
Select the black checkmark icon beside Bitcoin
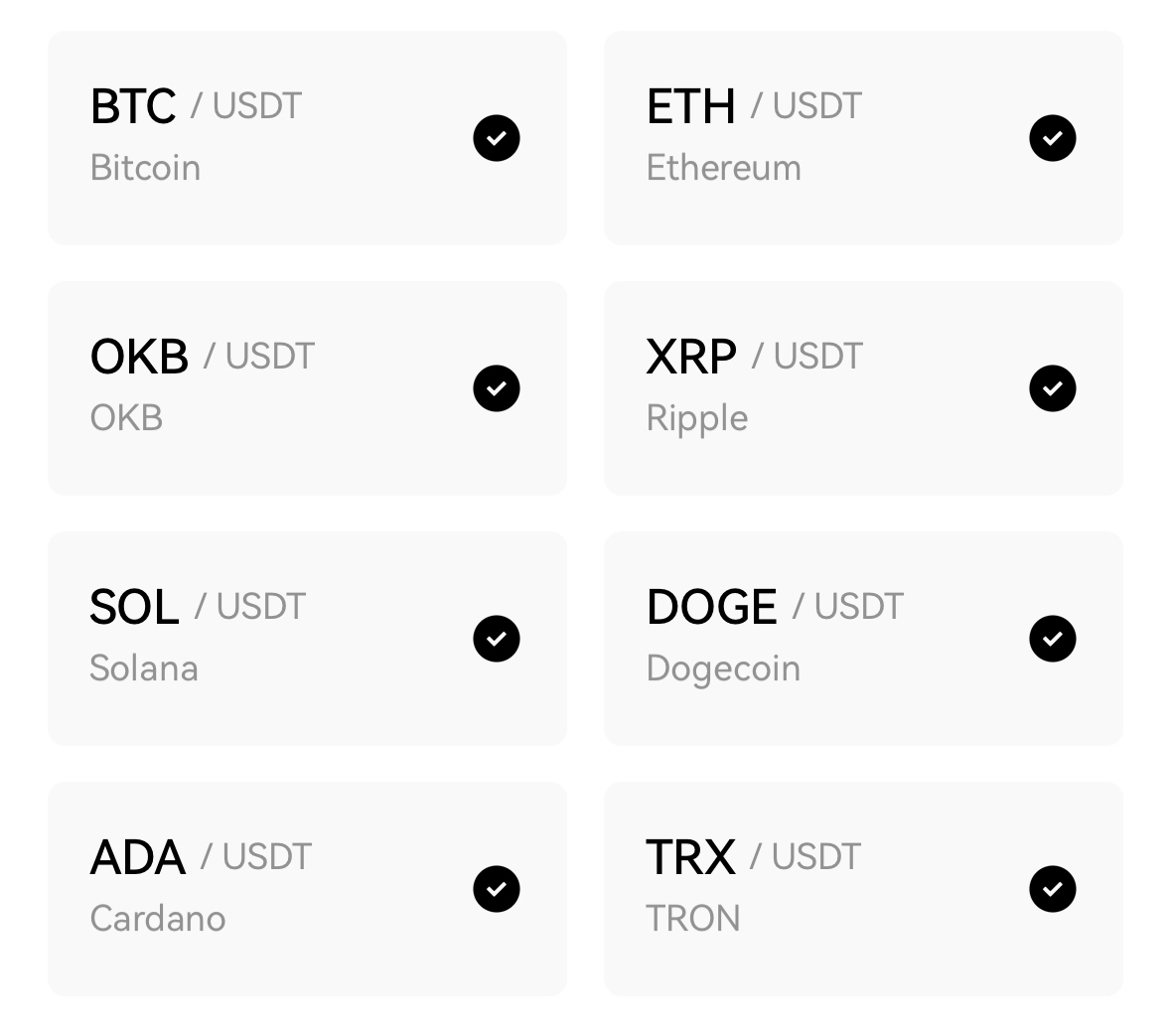tap(497, 138)
